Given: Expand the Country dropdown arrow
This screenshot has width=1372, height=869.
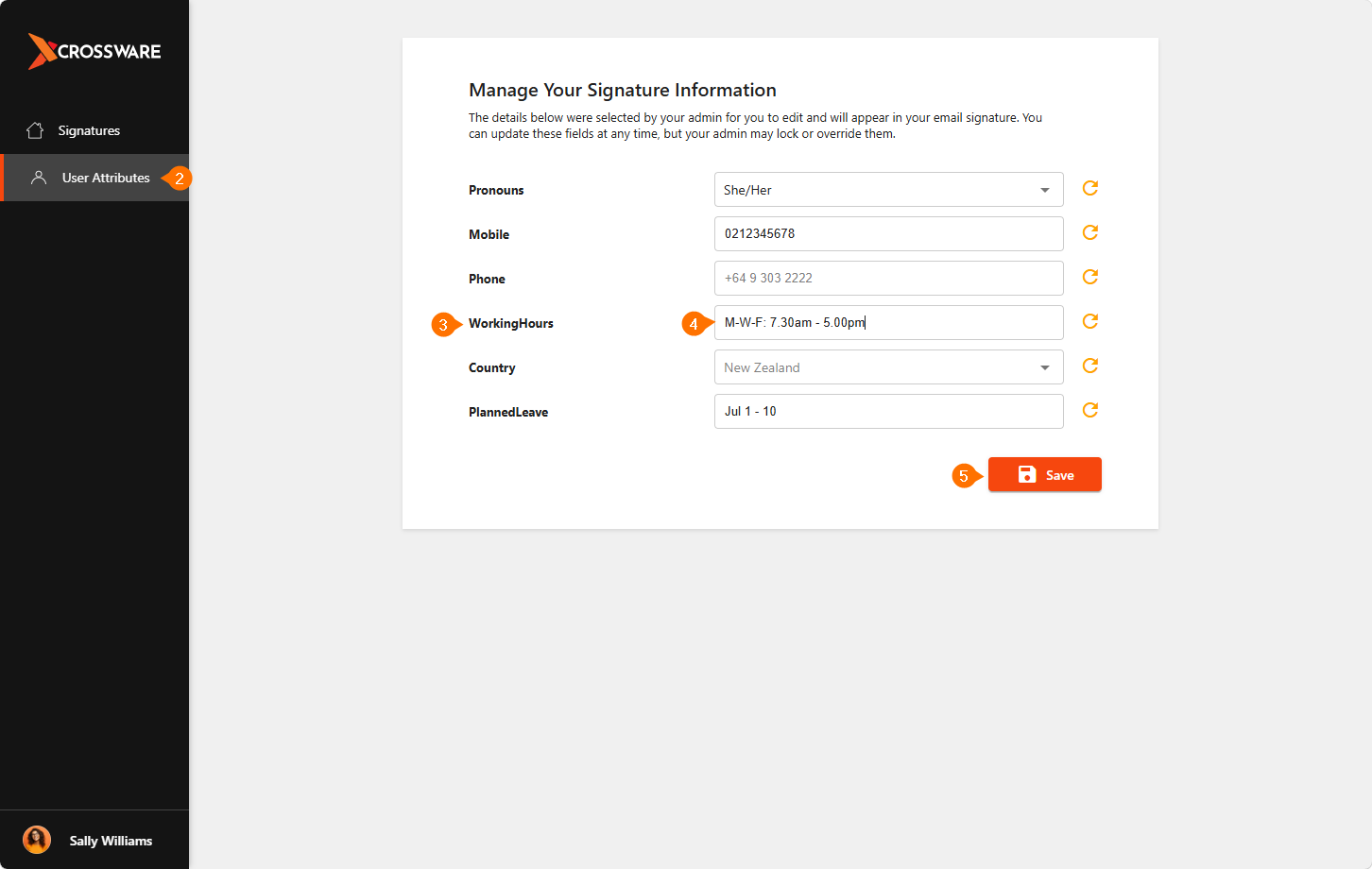Looking at the screenshot, I should (x=1044, y=367).
